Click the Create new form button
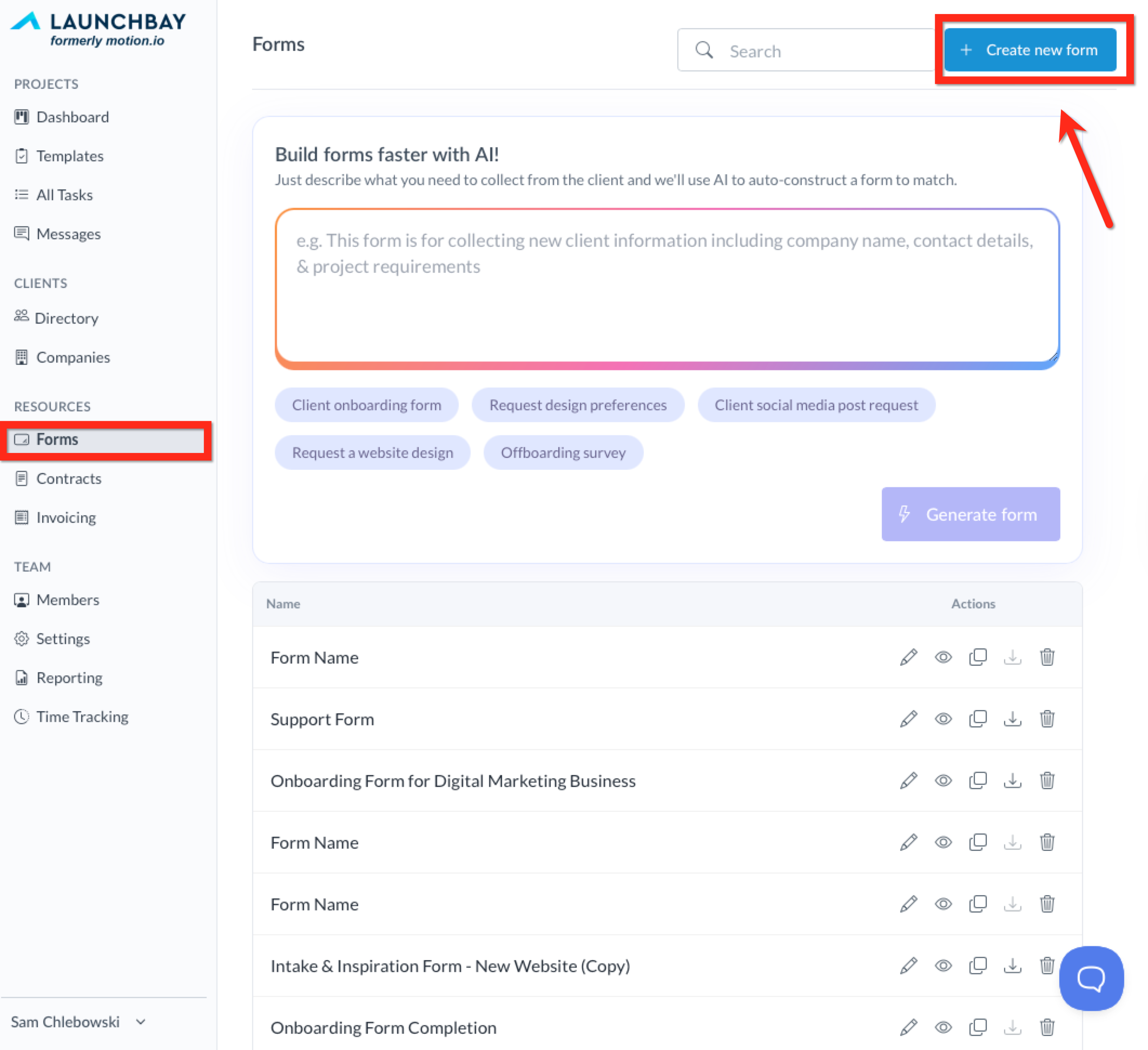This screenshot has height=1050, width=1148. tap(1030, 50)
